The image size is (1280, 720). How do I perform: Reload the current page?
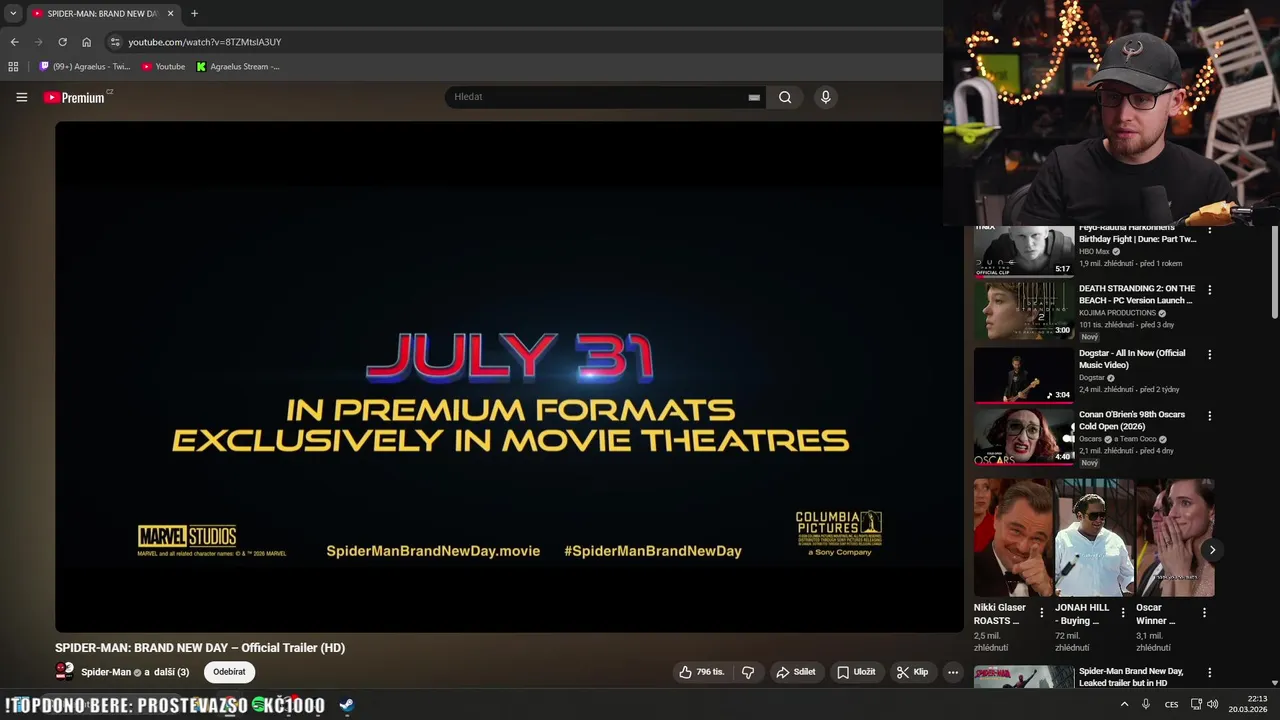coord(62,42)
